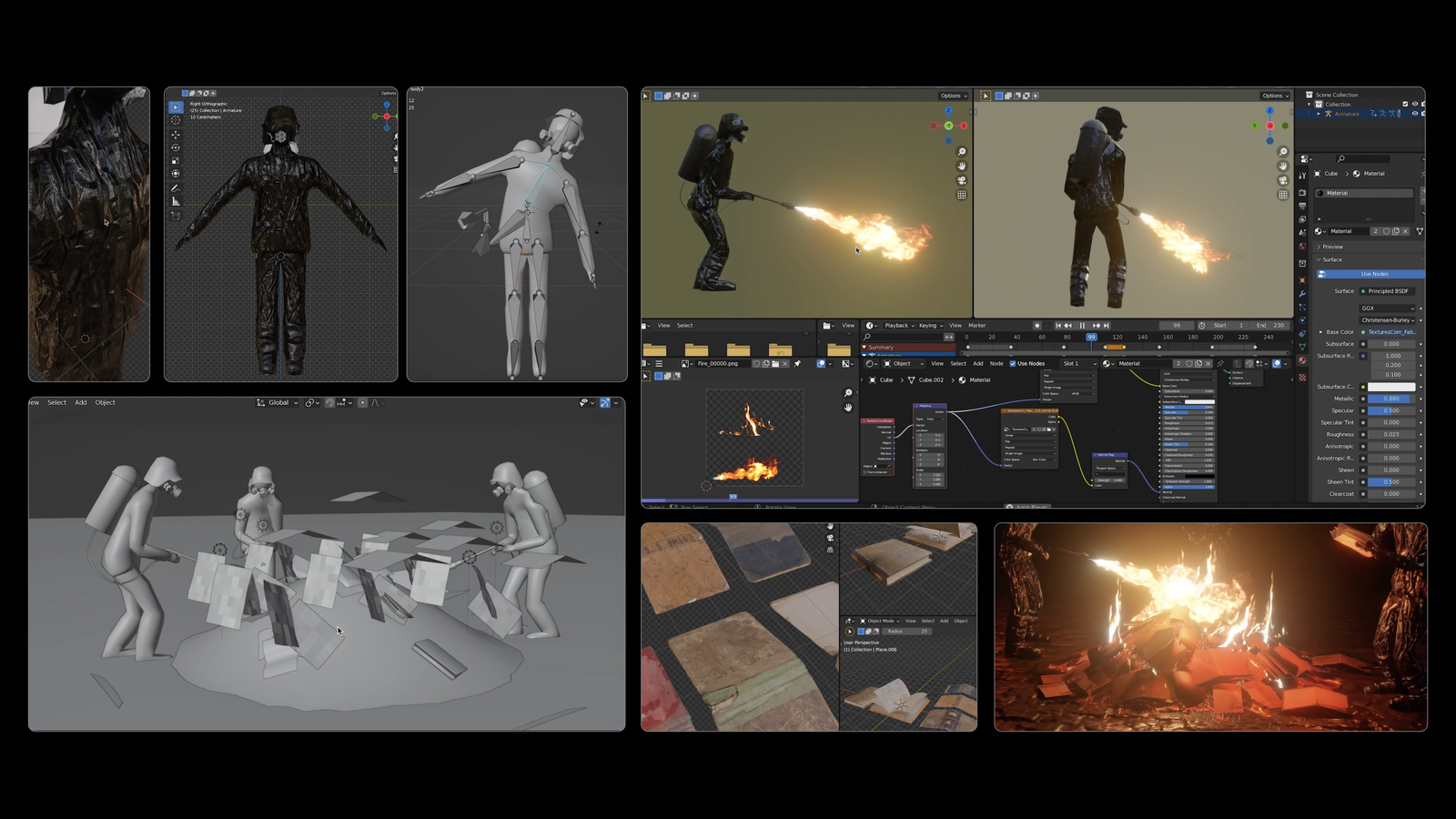Hide the Armature using its eye icon
This screenshot has height=819, width=1456.
click(x=1414, y=114)
